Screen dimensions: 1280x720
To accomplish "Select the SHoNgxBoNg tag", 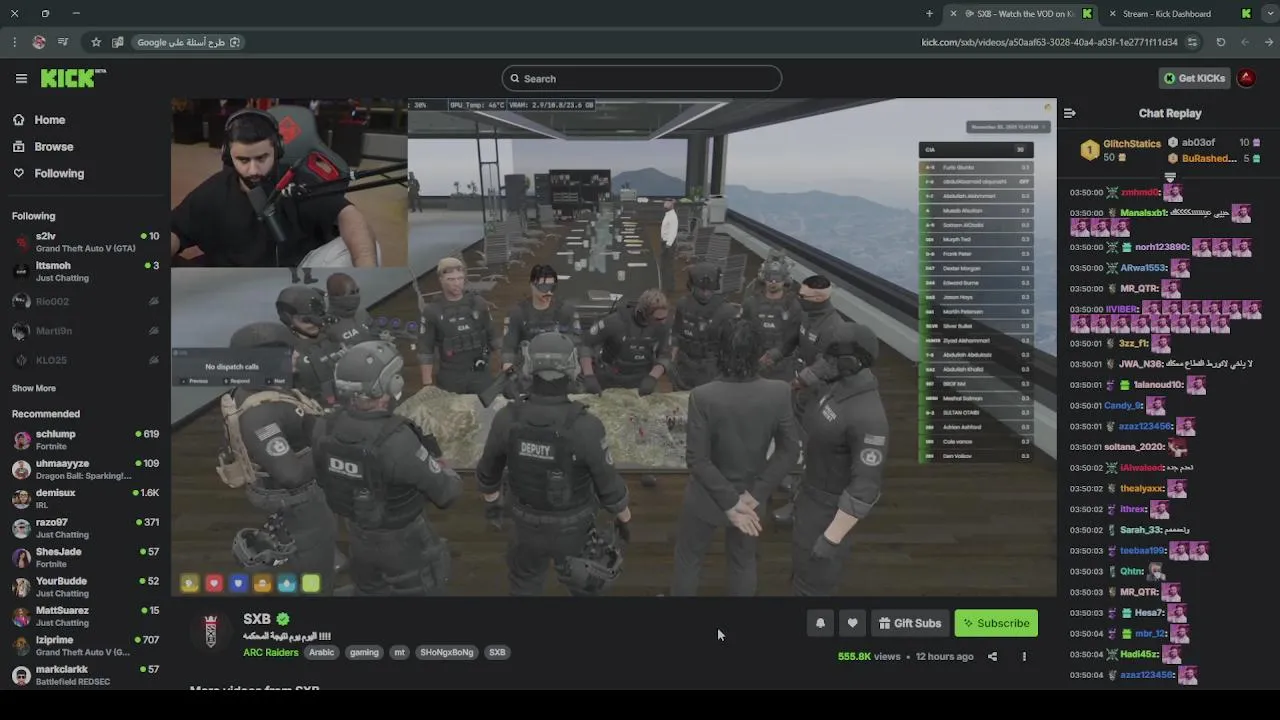I will (x=447, y=652).
